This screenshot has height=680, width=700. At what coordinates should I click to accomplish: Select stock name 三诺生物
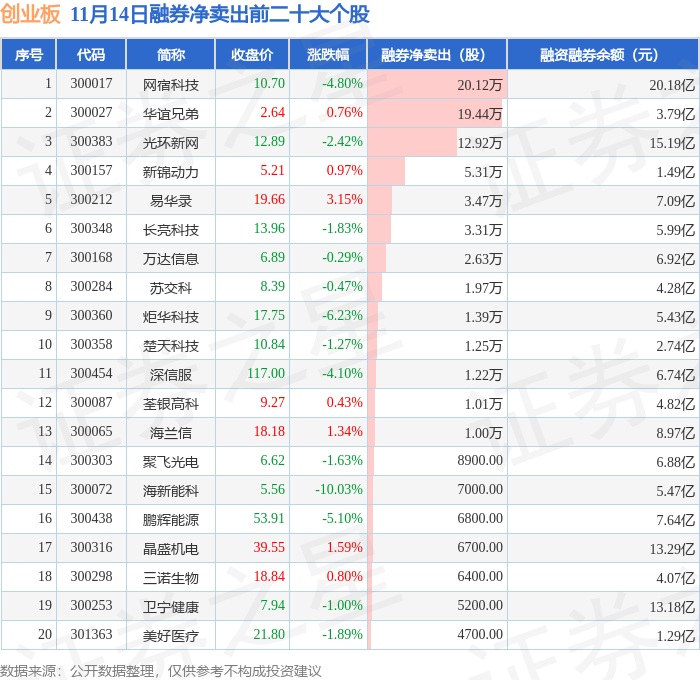(171, 578)
